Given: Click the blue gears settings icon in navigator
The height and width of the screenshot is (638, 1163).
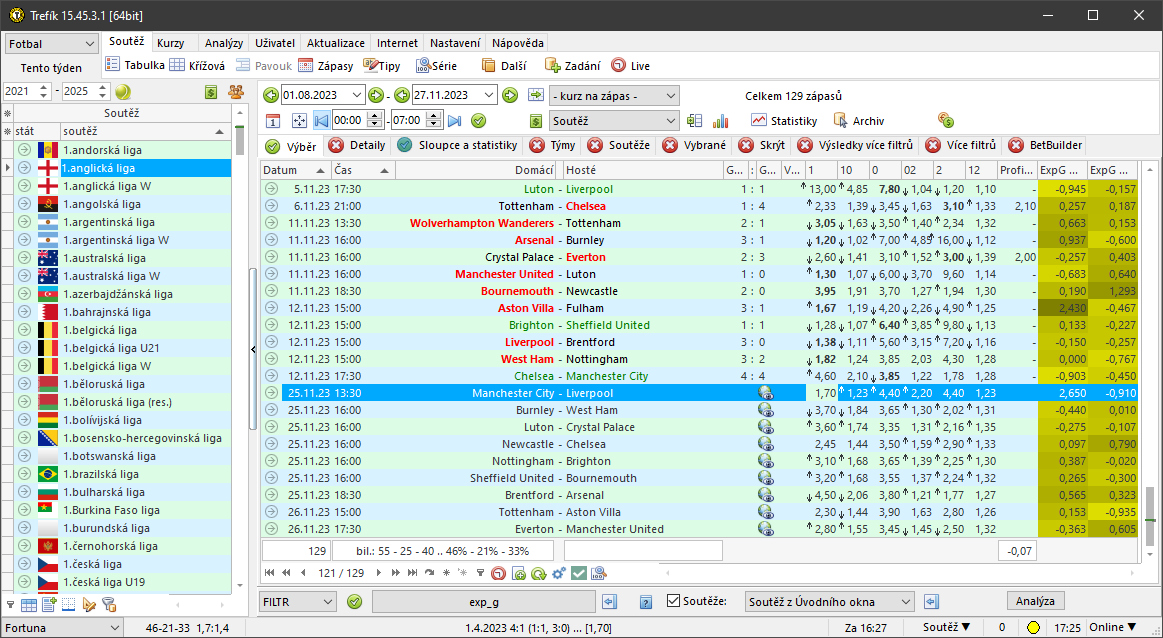Looking at the screenshot, I should (x=559, y=573).
